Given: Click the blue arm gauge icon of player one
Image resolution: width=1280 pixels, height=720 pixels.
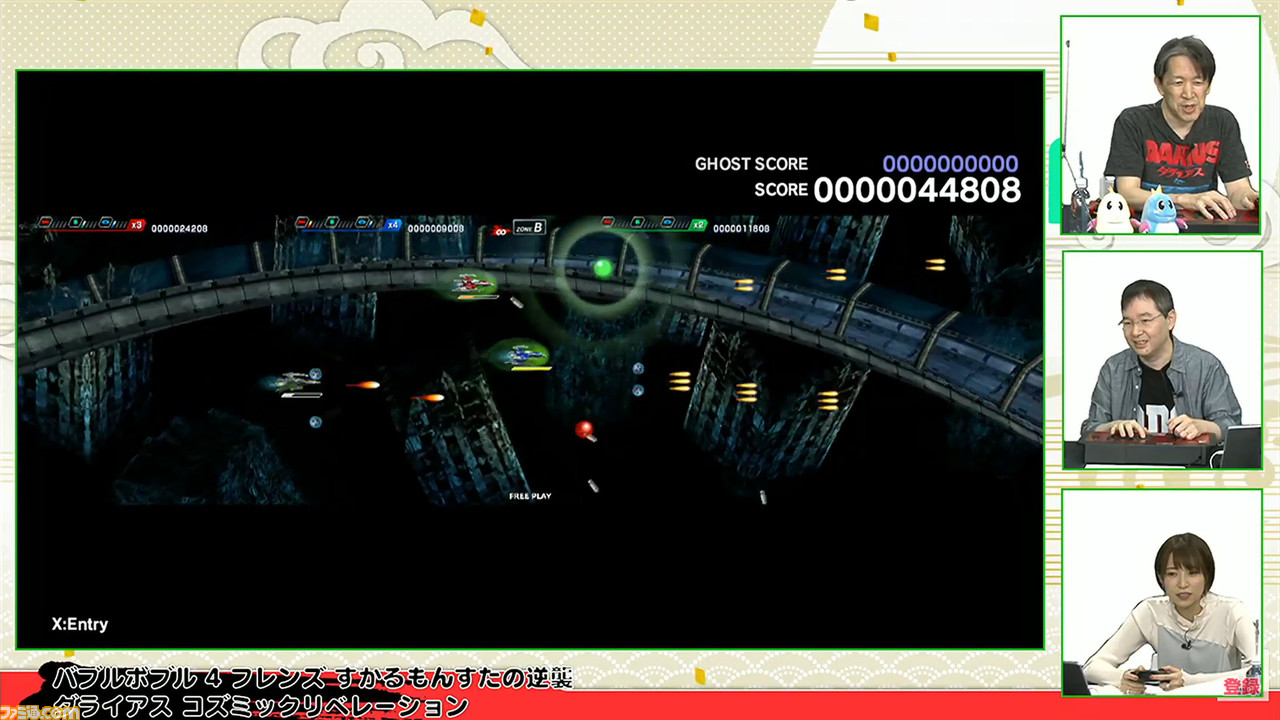Looking at the screenshot, I should [107, 222].
